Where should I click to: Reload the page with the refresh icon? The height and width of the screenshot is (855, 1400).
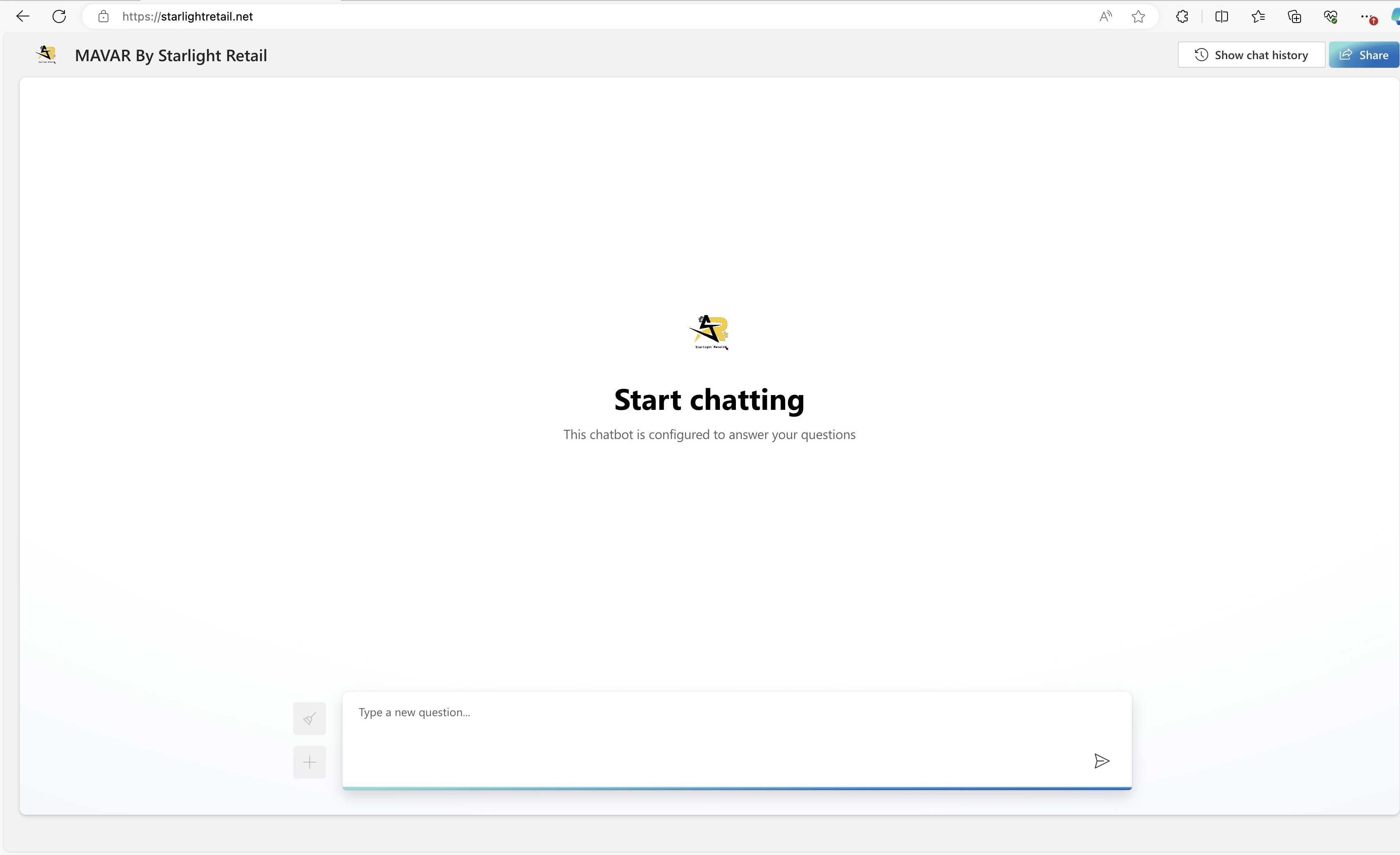pyautogui.click(x=59, y=16)
